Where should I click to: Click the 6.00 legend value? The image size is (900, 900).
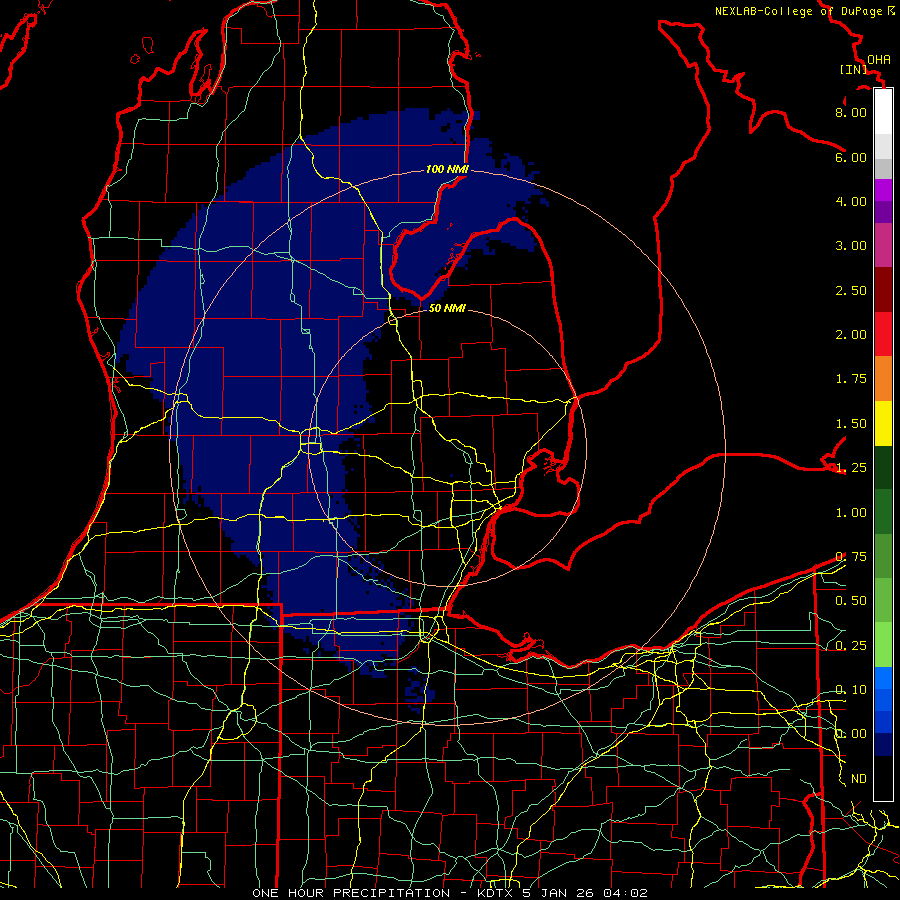click(x=851, y=157)
